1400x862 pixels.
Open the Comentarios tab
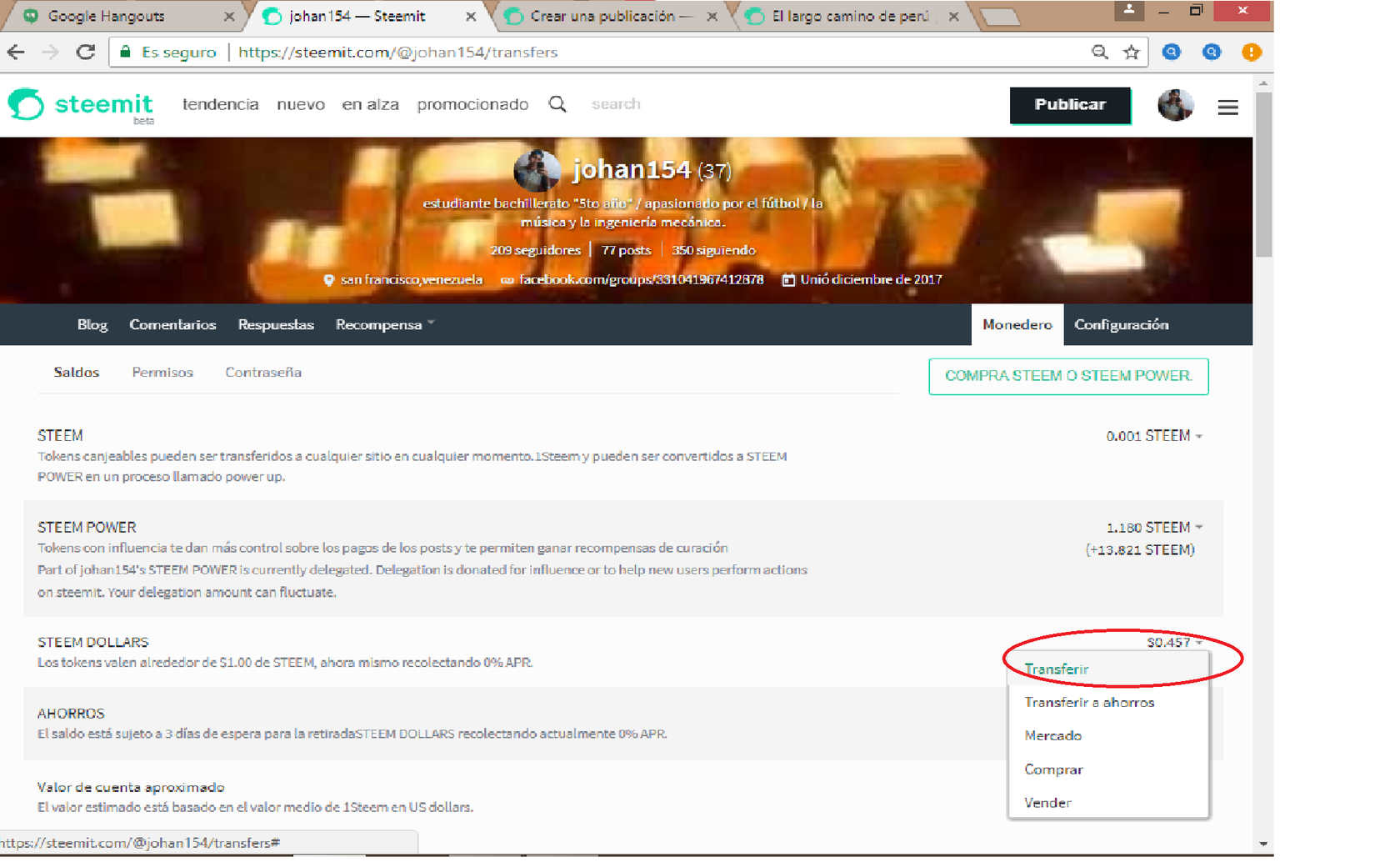[172, 324]
